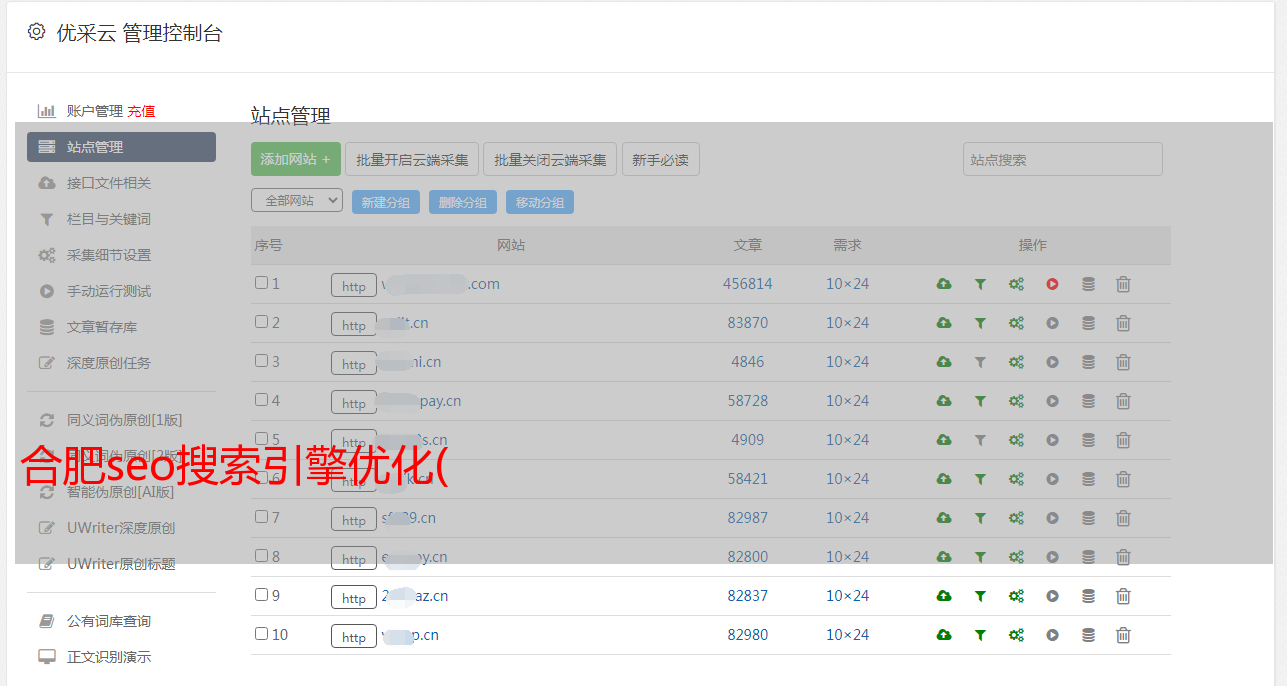
Task: Click trash icon in row 9
Action: tap(1123, 596)
